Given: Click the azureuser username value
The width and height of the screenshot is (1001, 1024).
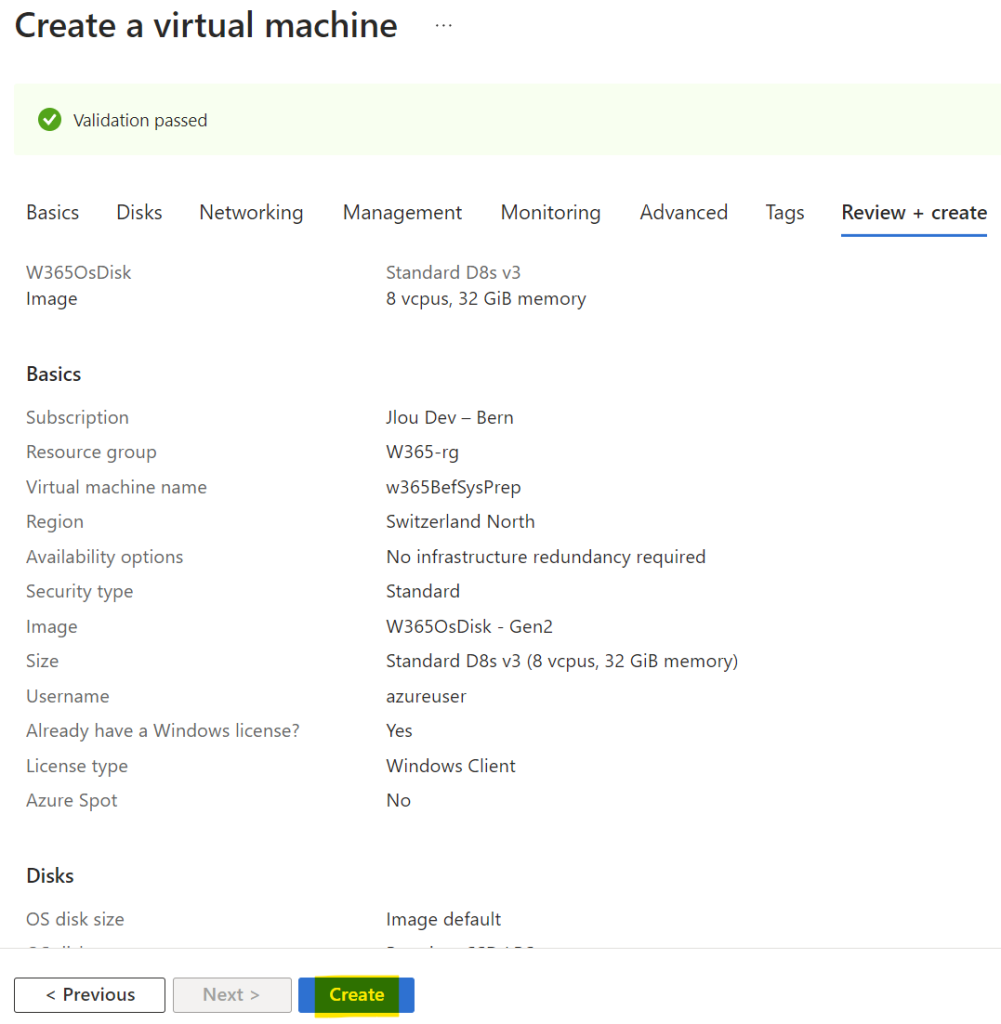Looking at the screenshot, I should pos(426,696).
